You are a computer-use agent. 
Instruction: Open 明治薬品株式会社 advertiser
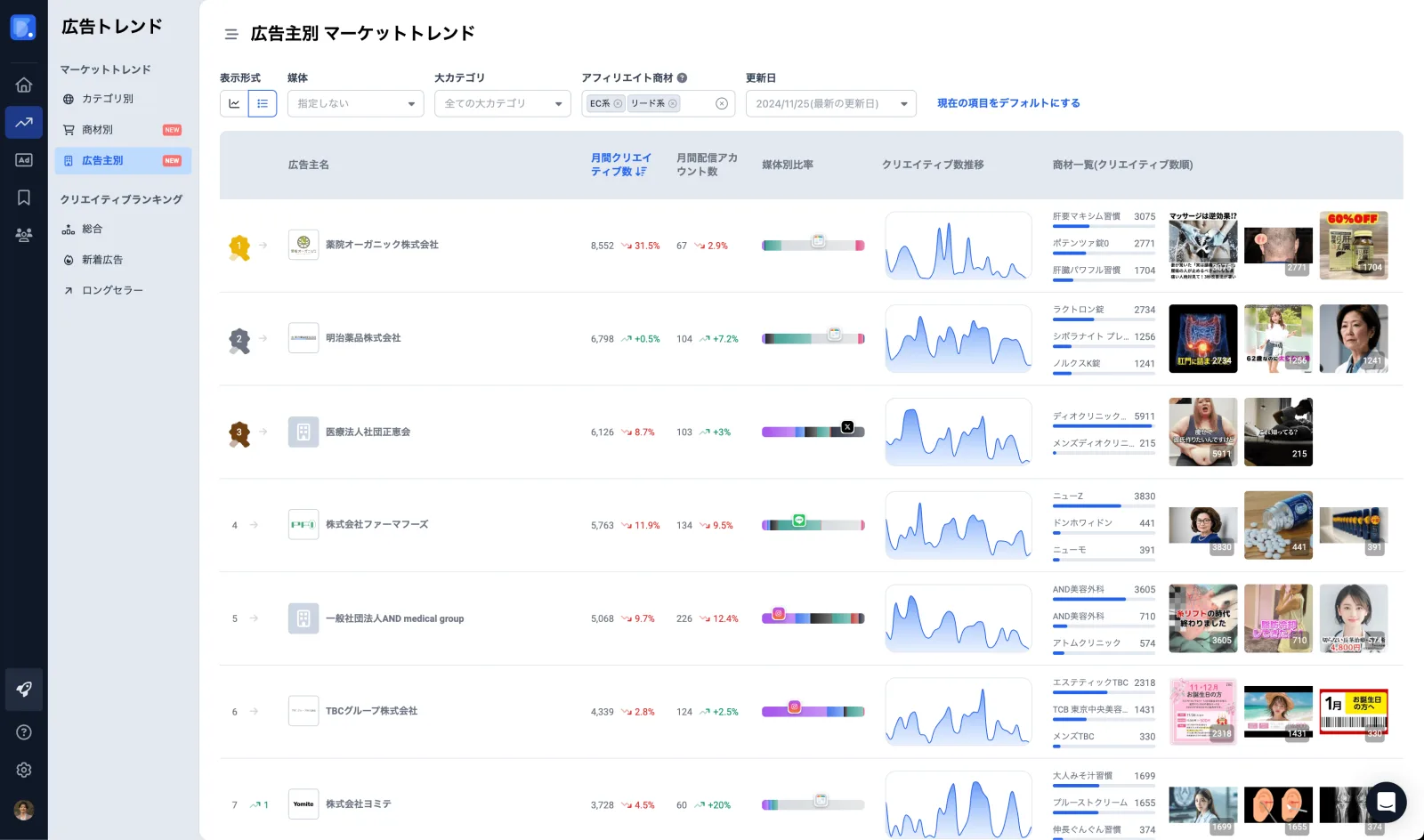click(363, 338)
